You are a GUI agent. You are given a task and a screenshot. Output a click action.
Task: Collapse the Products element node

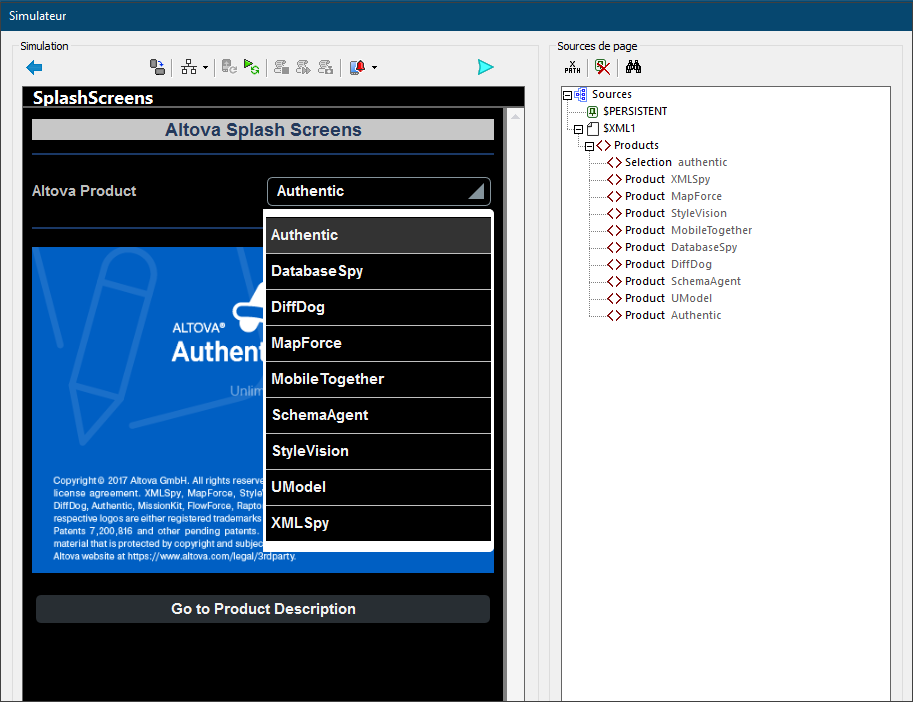589,146
